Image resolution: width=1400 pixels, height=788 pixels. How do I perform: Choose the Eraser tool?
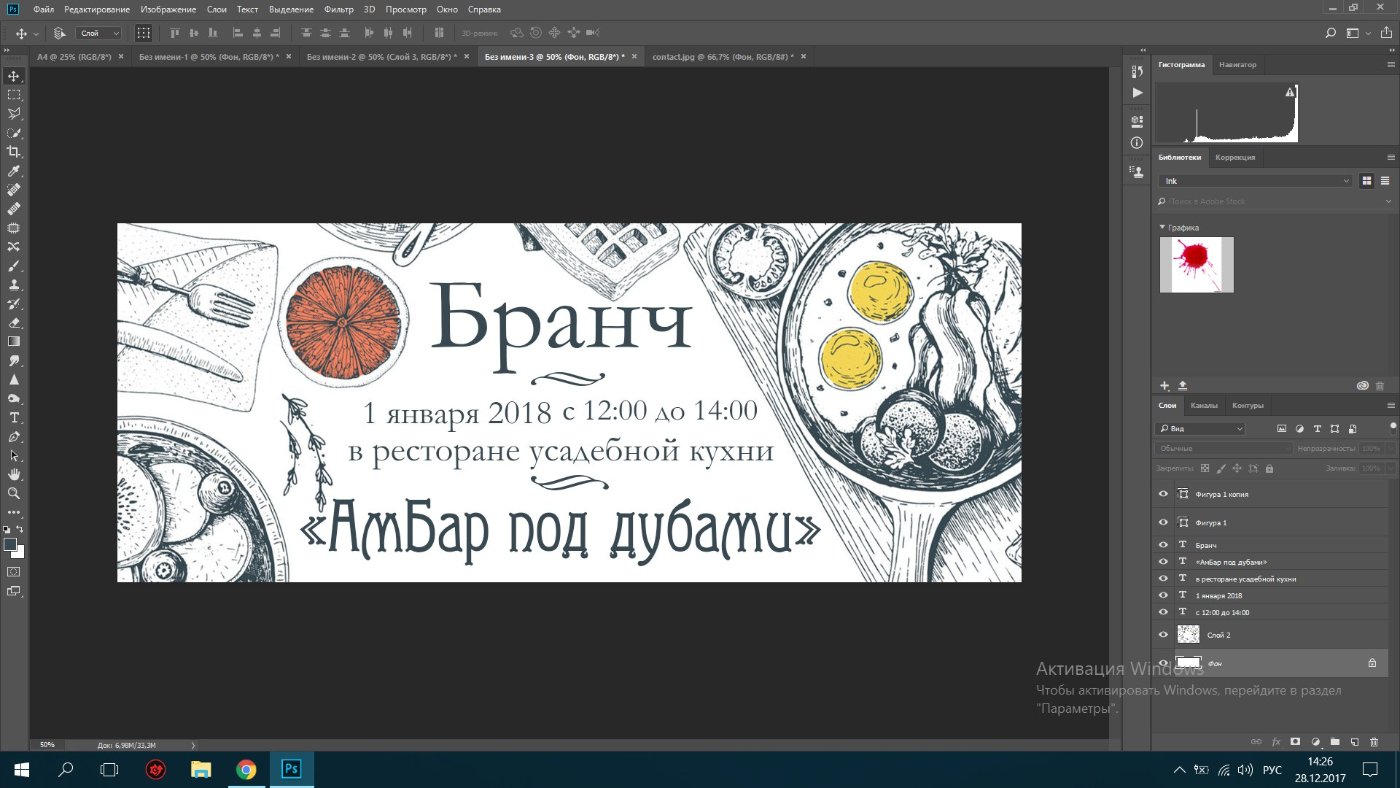click(x=14, y=323)
